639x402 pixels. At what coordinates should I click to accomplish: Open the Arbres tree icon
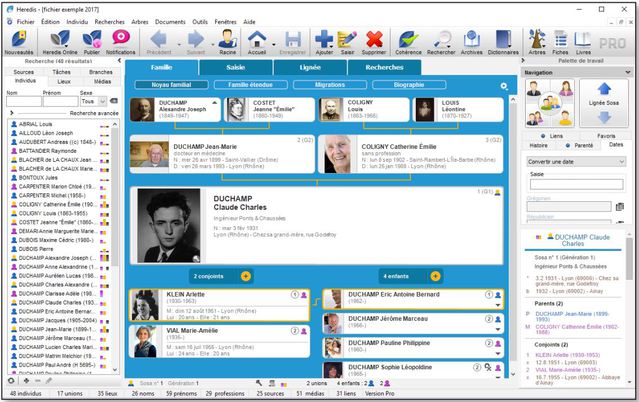coord(537,42)
